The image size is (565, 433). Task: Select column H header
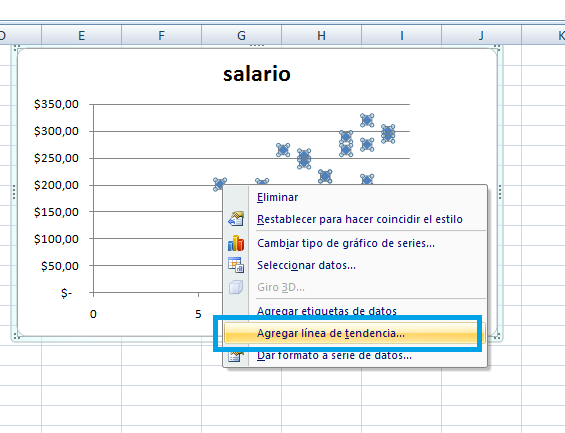tap(321, 35)
